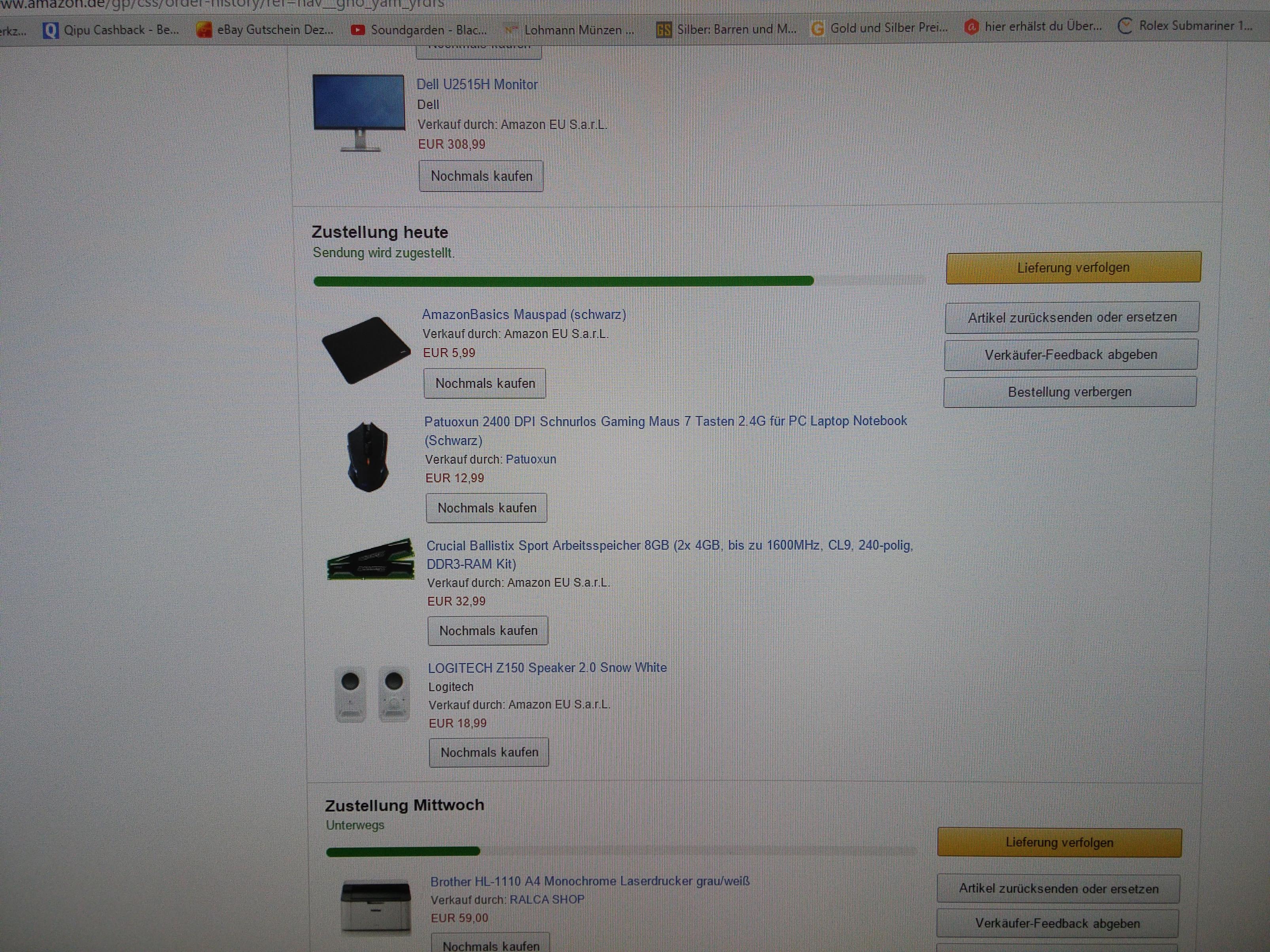Click AmazonBasics Mauspad thumbnail image
The height and width of the screenshot is (952, 1270).
[366, 349]
